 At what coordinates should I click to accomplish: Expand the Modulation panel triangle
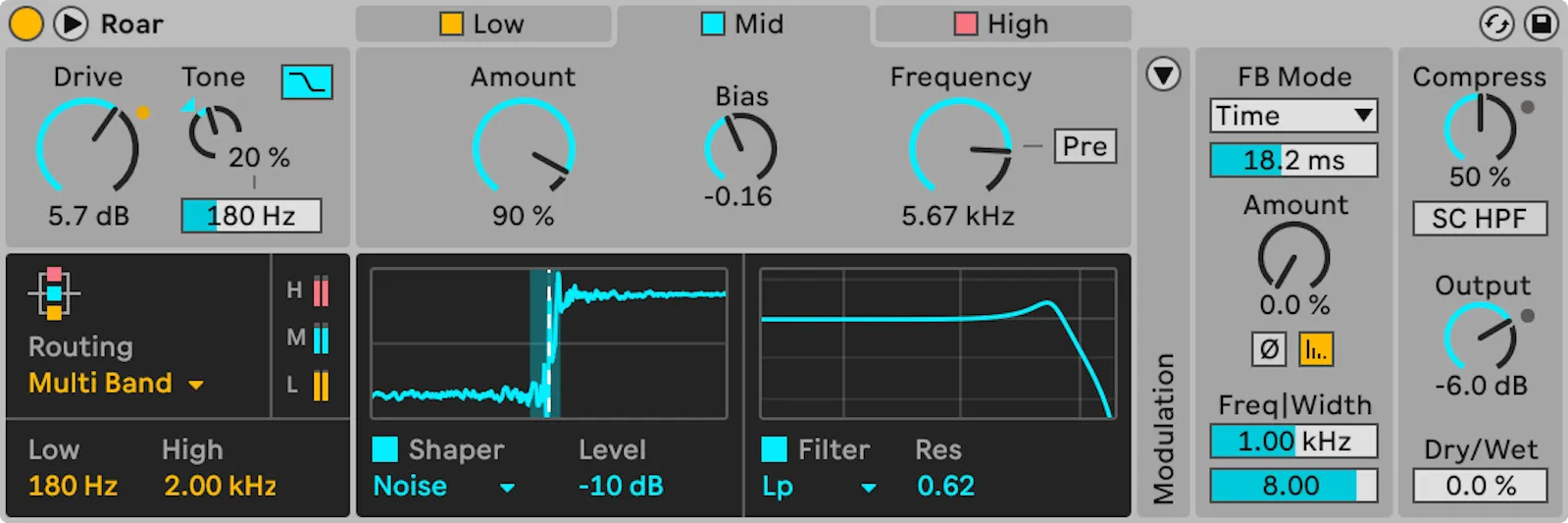click(1163, 75)
